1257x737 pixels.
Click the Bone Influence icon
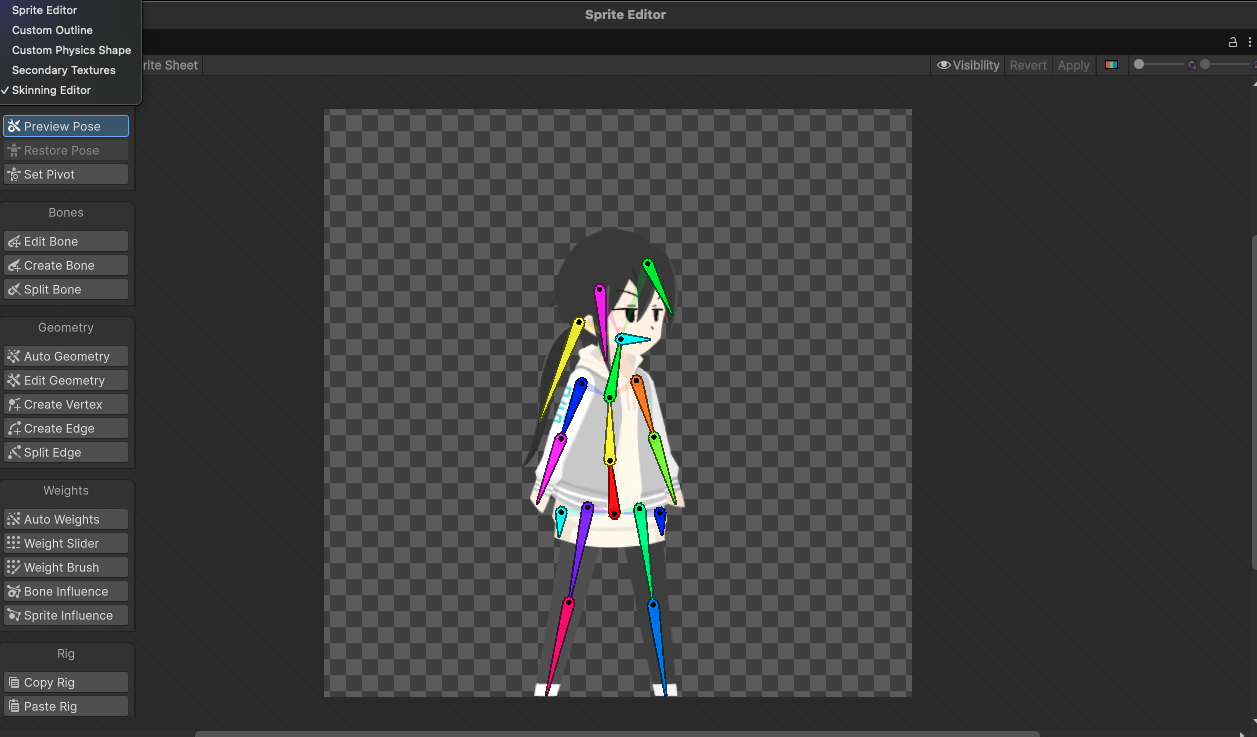click(14, 592)
